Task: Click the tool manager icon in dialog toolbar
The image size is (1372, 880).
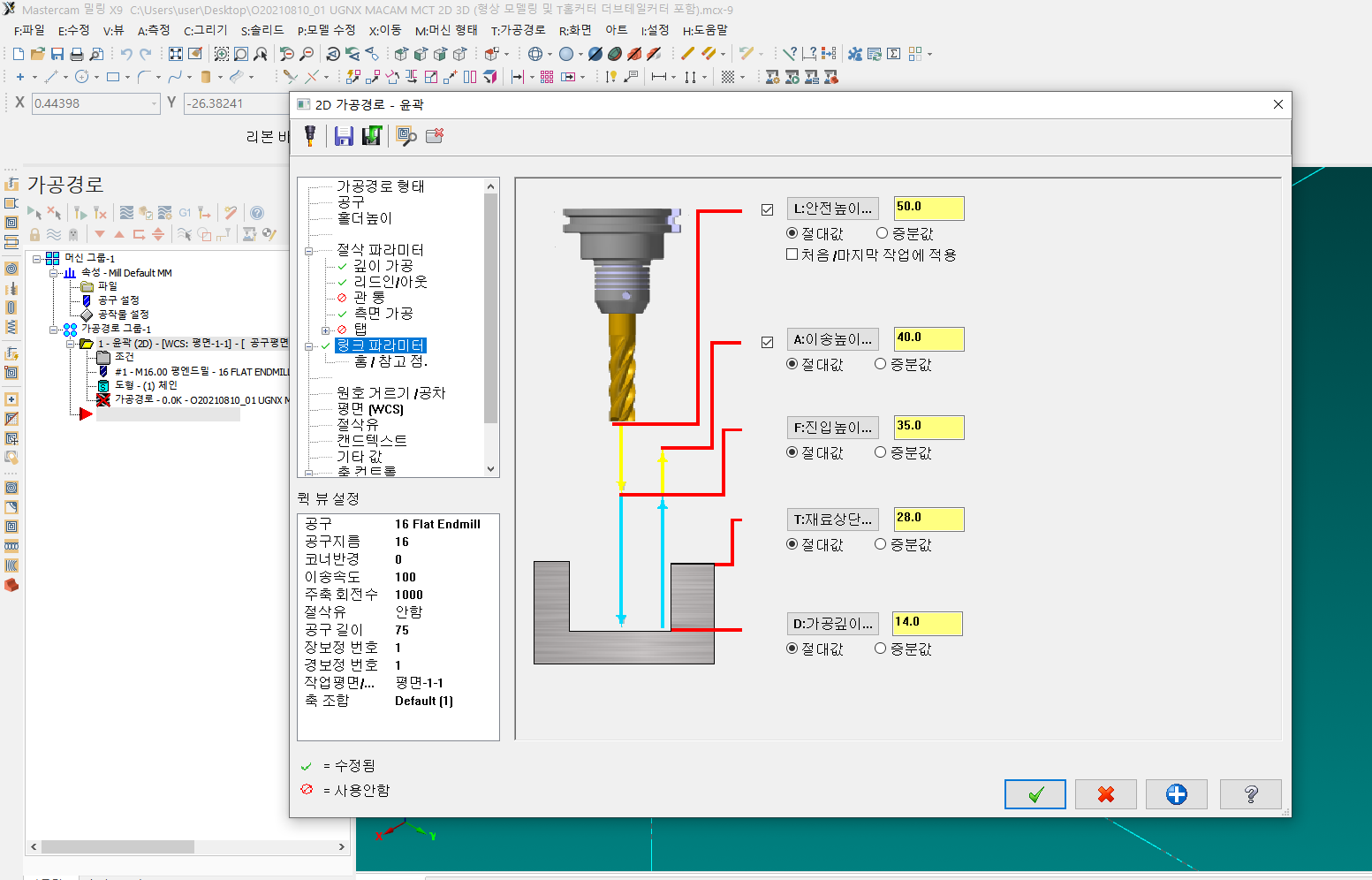Action: [310, 135]
